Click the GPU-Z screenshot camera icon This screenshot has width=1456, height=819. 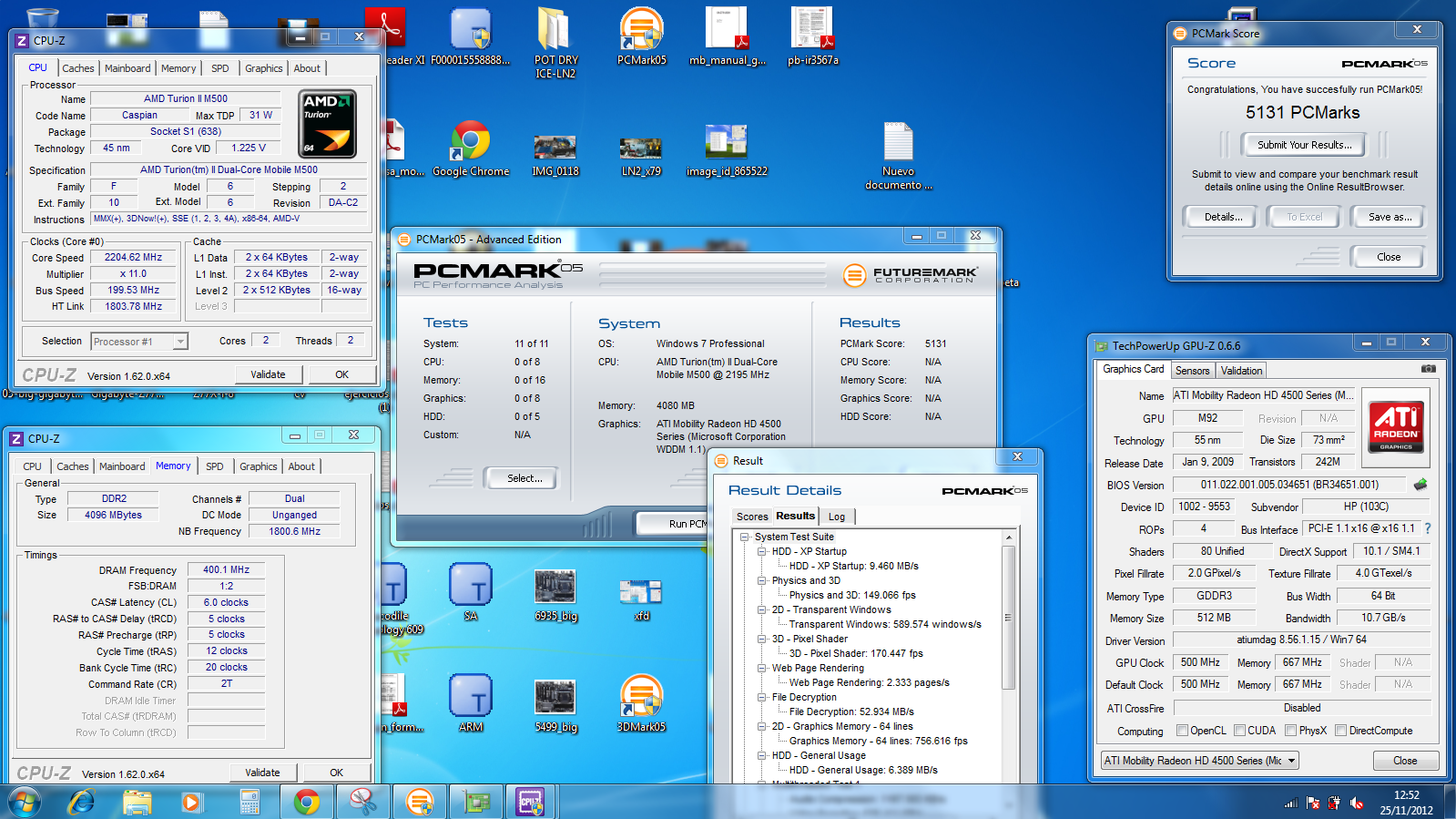[x=1429, y=369]
